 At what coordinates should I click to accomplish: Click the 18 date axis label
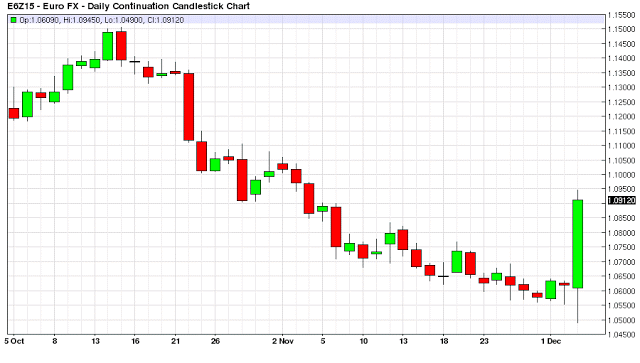(444, 341)
